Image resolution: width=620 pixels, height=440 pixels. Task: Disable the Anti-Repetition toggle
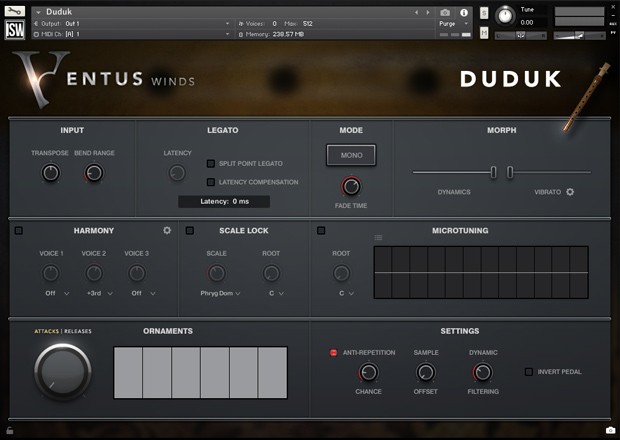click(333, 353)
